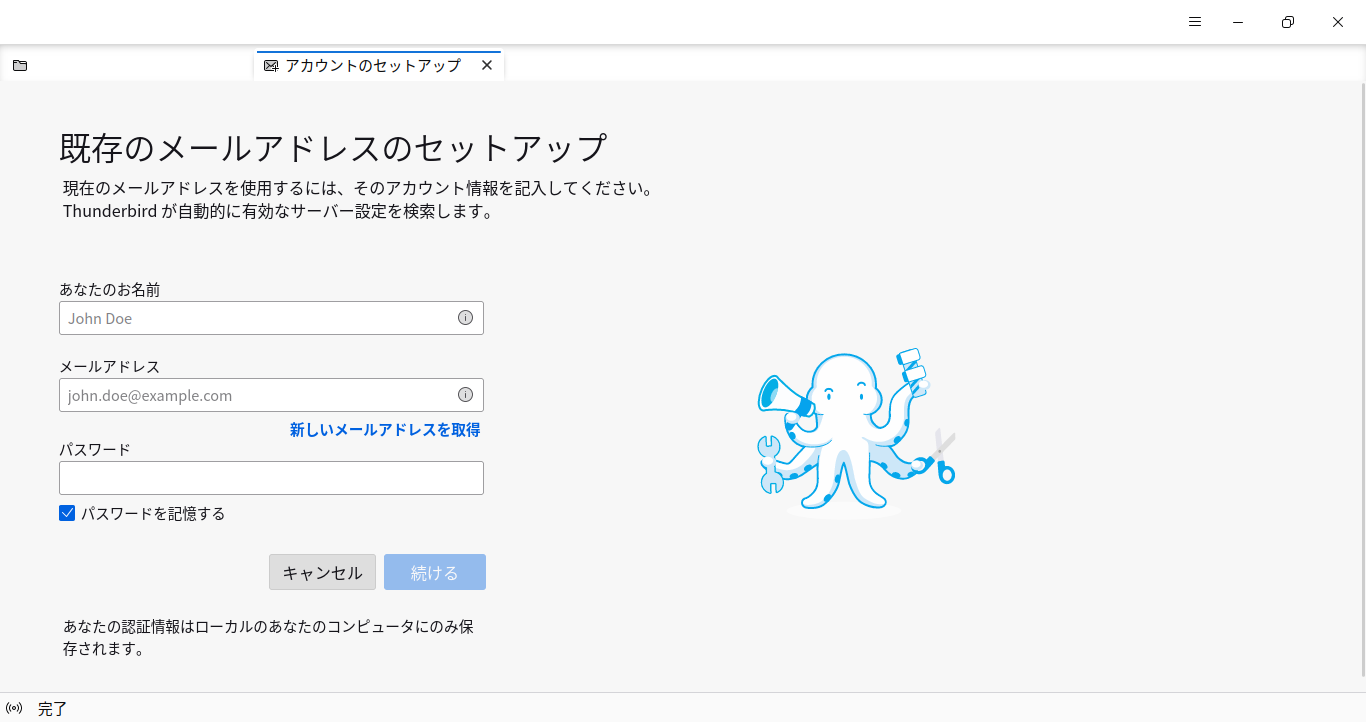Image resolution: width=1366 pixels, height=722 pixels.
Task: Switch to the アカウントのセットアップ tab
Action: pyautogui.click(x=379, y=65)
